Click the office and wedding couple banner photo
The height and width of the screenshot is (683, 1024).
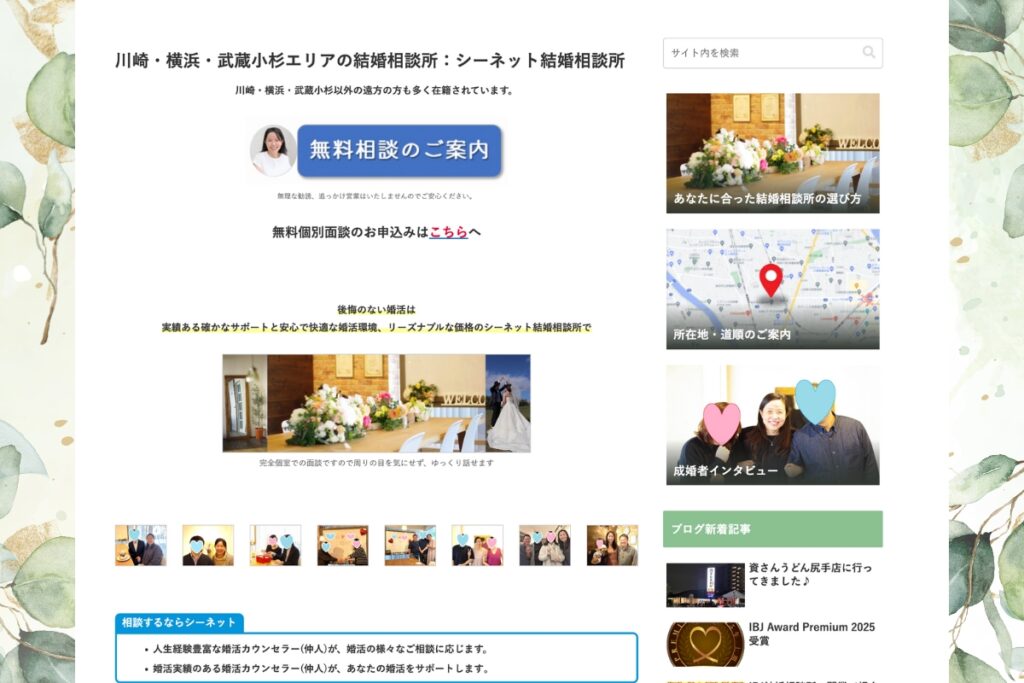[x=376, y=403]
